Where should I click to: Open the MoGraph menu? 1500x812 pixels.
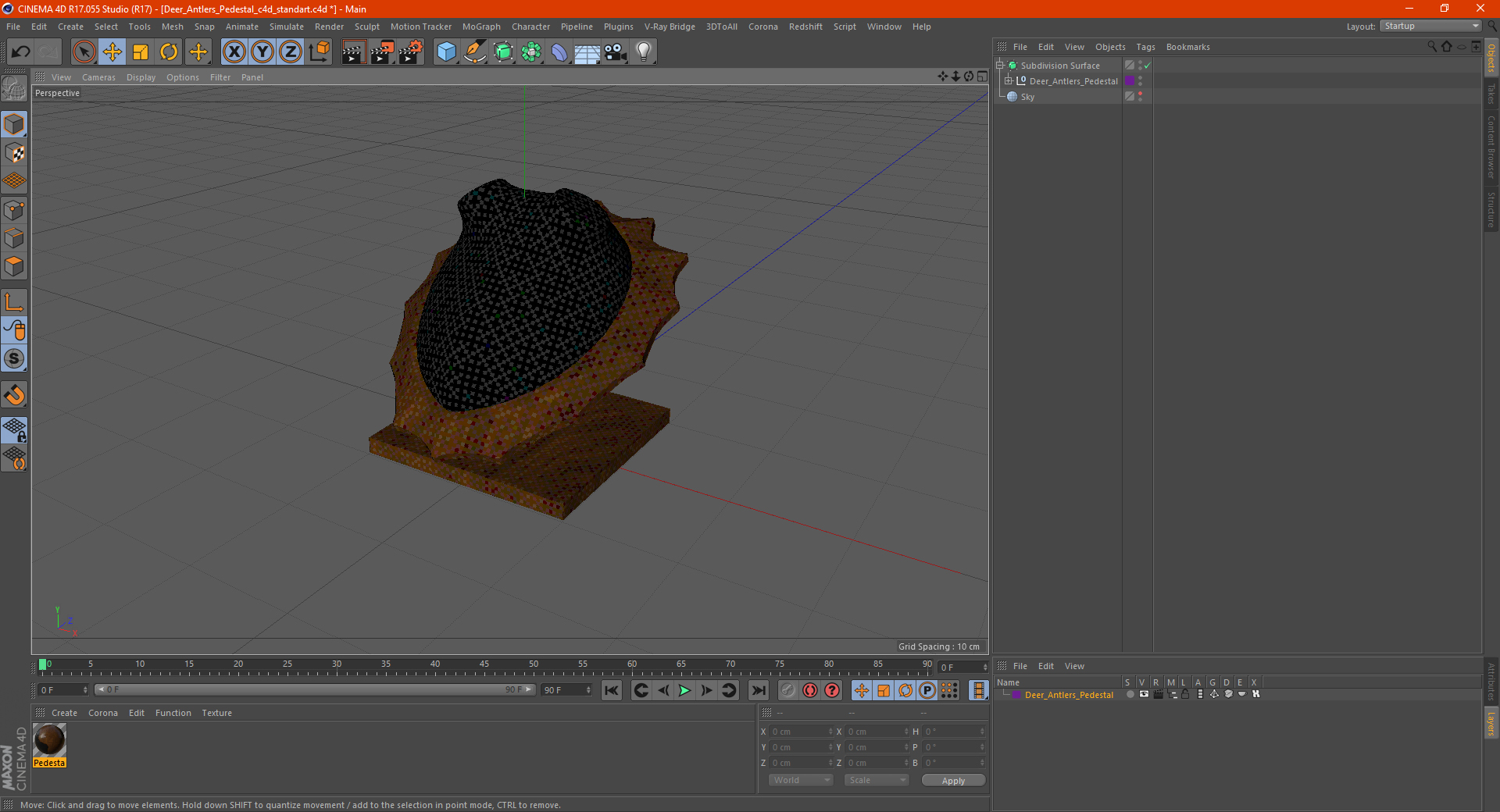pos(481,27)
